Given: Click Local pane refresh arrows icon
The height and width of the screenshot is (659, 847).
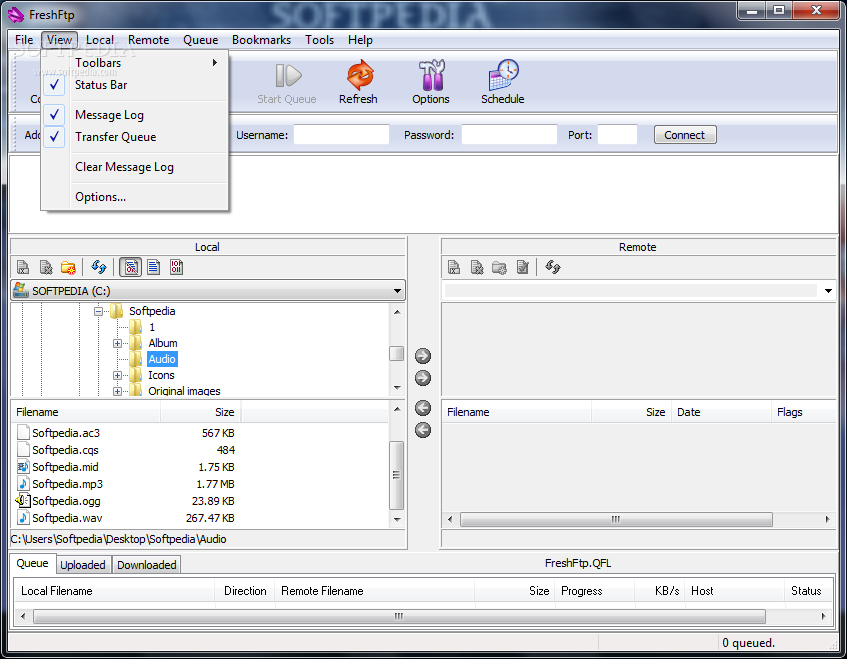Looking at the screenshot, I should pyautogui.click(x=98, y=267).
